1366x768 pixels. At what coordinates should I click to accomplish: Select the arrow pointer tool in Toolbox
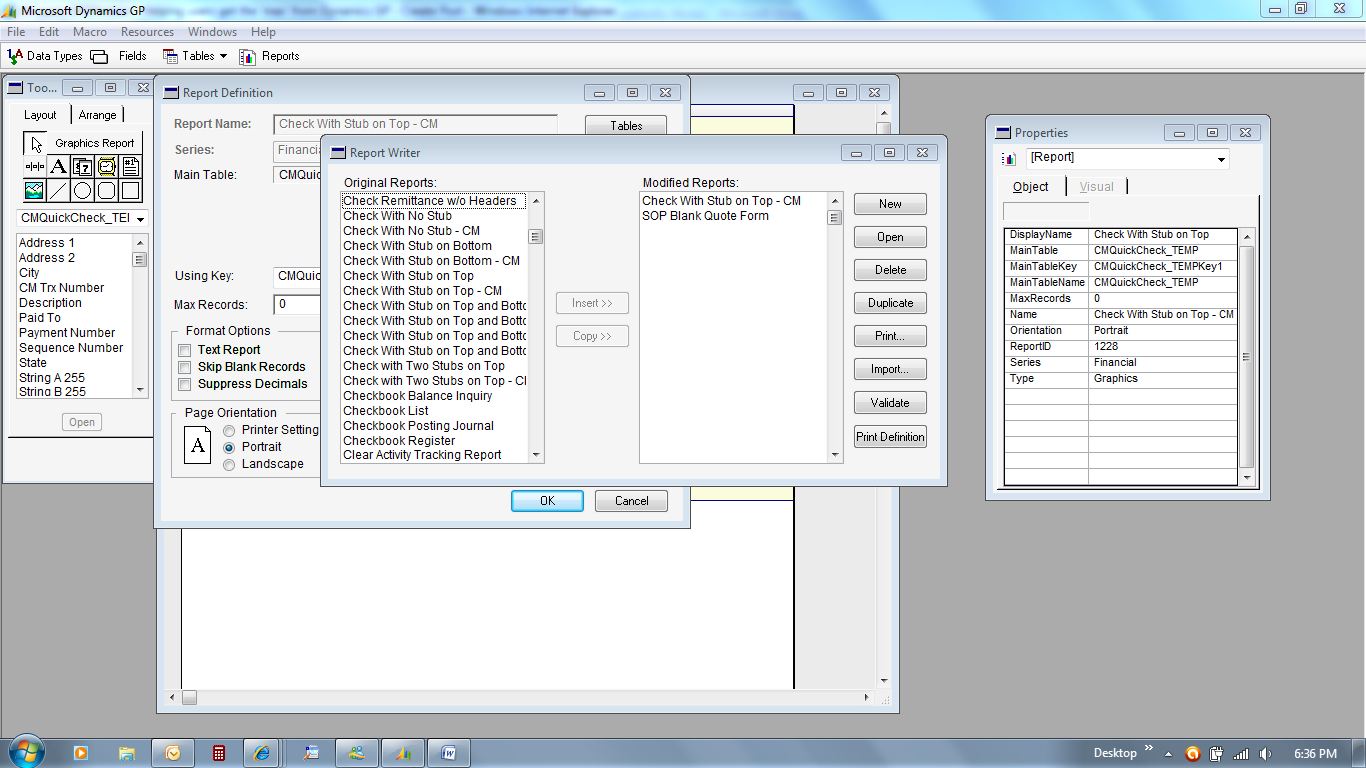point(35,143)
